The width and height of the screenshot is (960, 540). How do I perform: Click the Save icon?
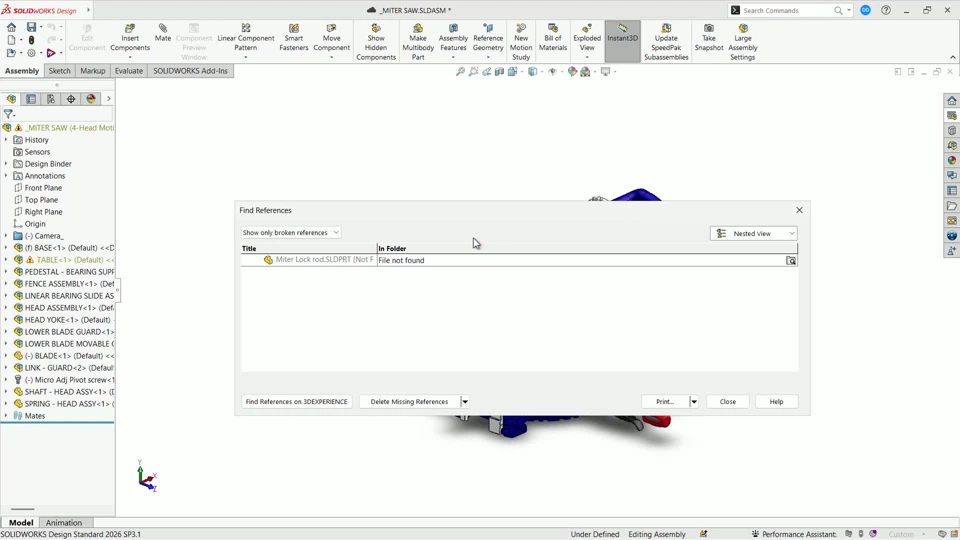[31, 27]
